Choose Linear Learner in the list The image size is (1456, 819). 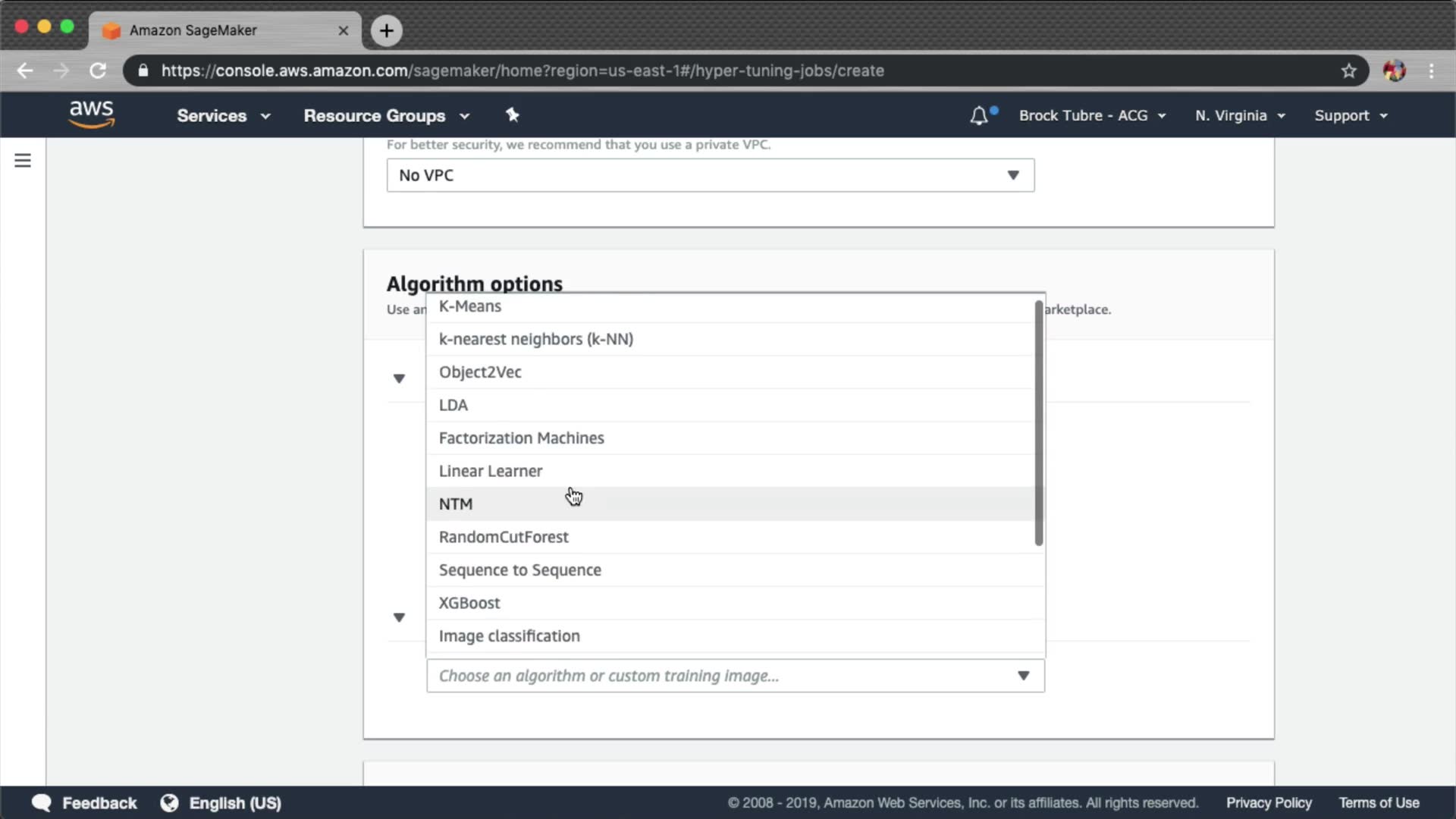point(491,471)
